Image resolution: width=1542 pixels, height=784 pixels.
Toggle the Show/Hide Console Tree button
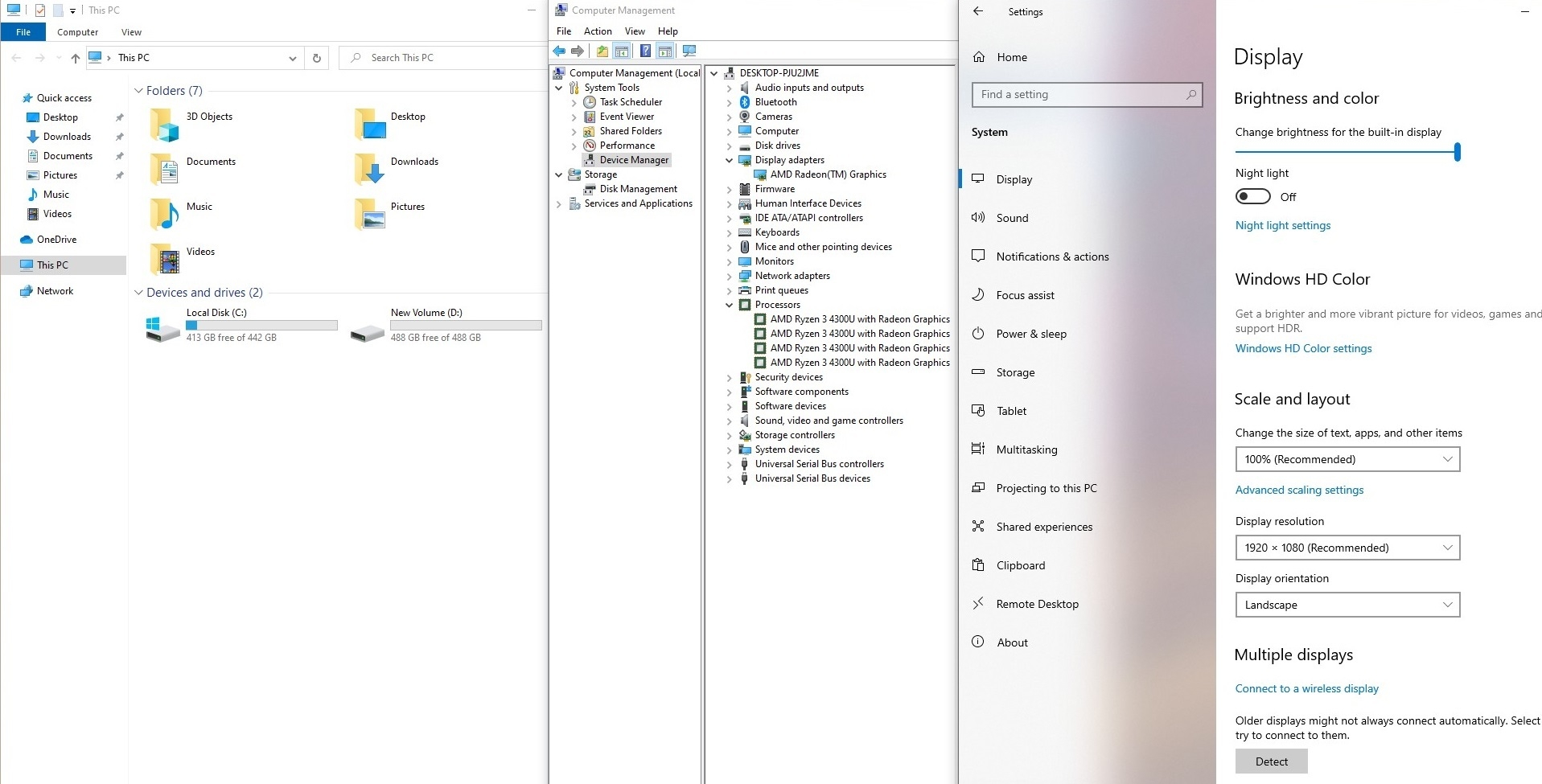(x=622, y=51)
